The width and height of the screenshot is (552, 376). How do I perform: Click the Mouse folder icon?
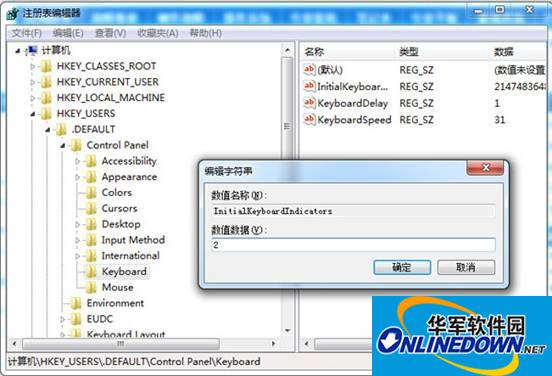[91, 287]
